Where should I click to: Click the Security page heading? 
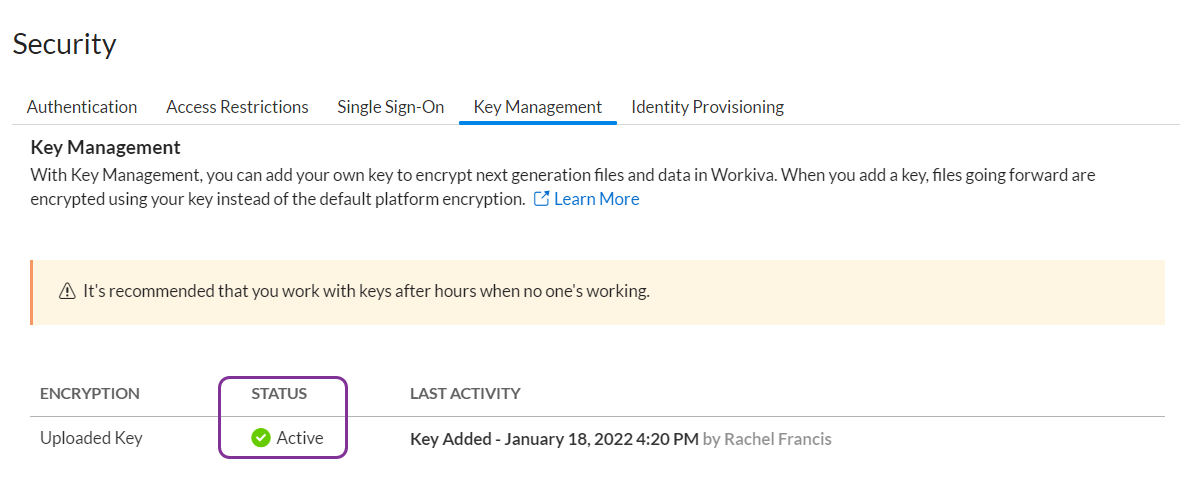64,44
